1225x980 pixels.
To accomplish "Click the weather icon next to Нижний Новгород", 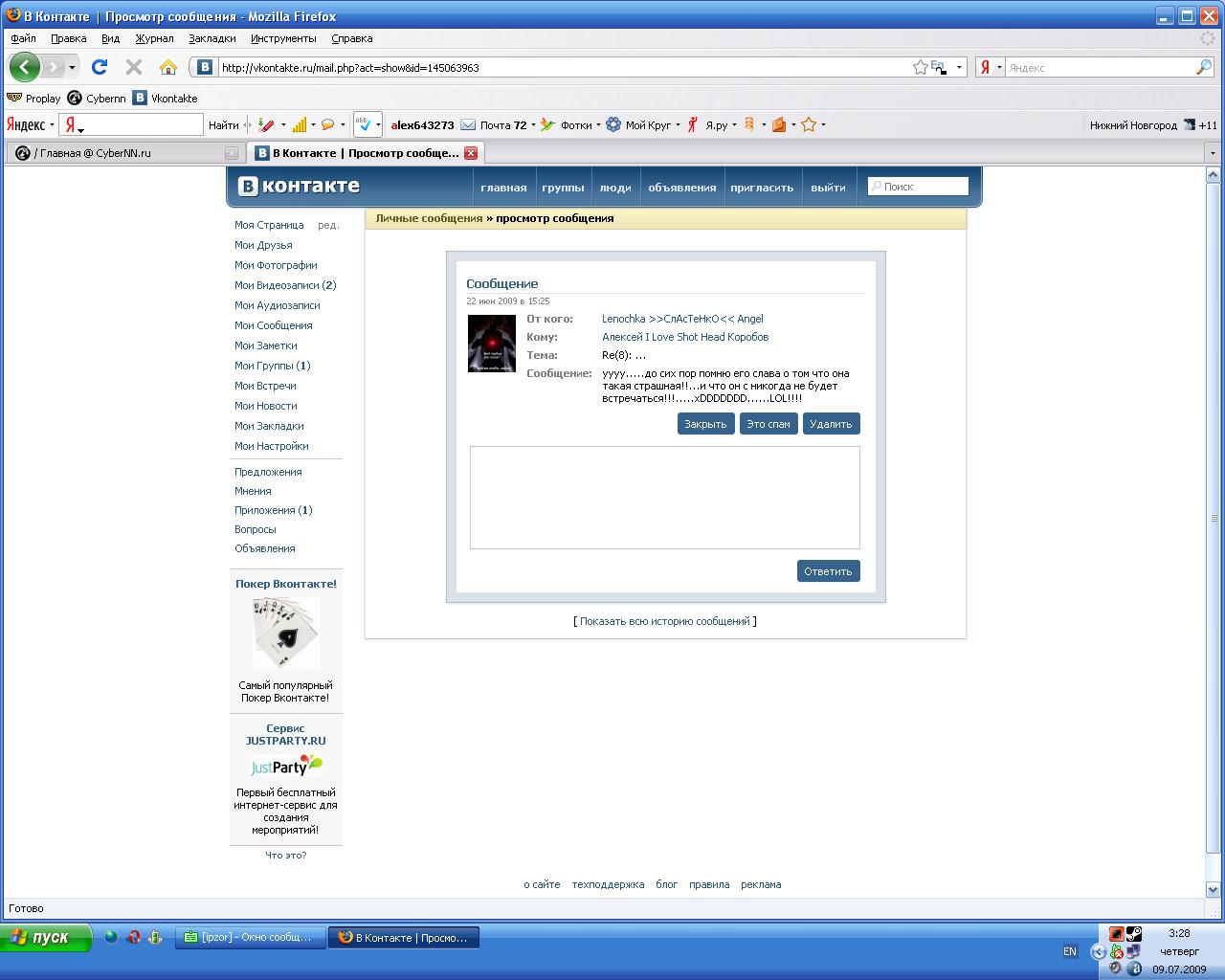I will pyautogui.click(x=1190, y=124).
